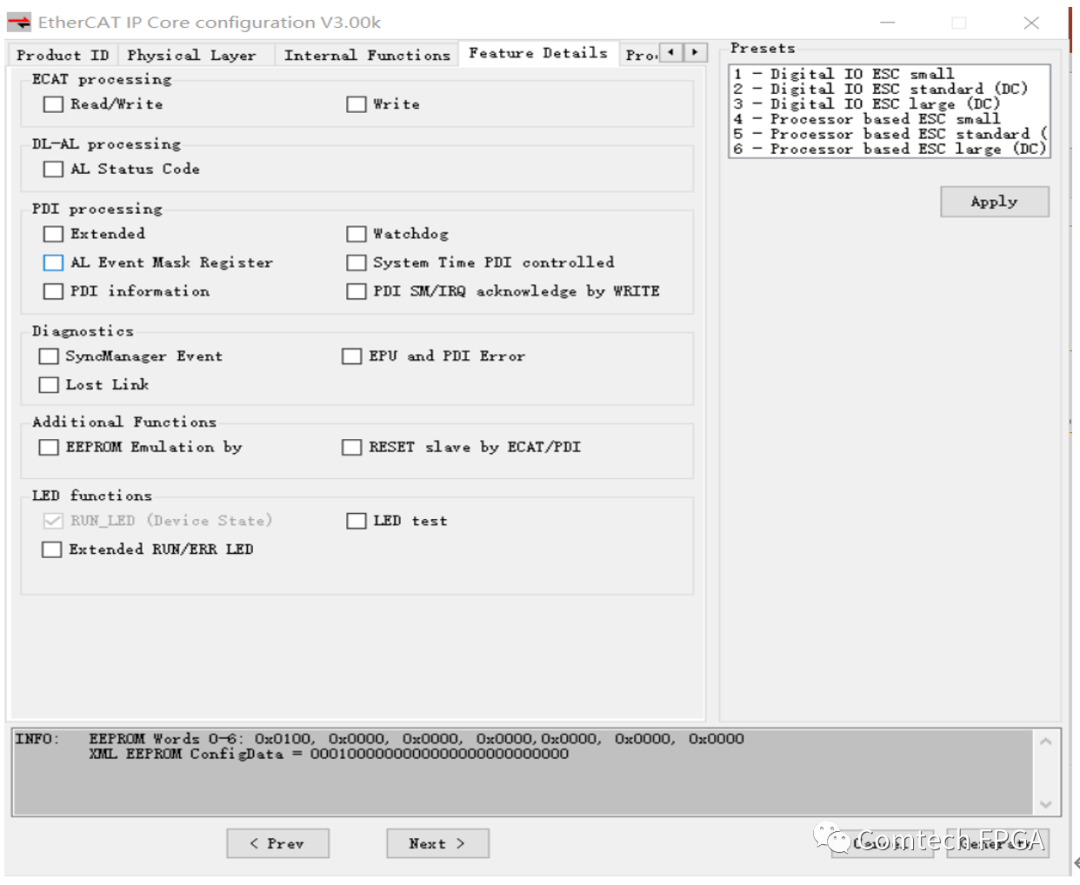Enable System Time PDI controlled
The width and height of the screenshot is (1080, 885).
click(x=356, y=262)
